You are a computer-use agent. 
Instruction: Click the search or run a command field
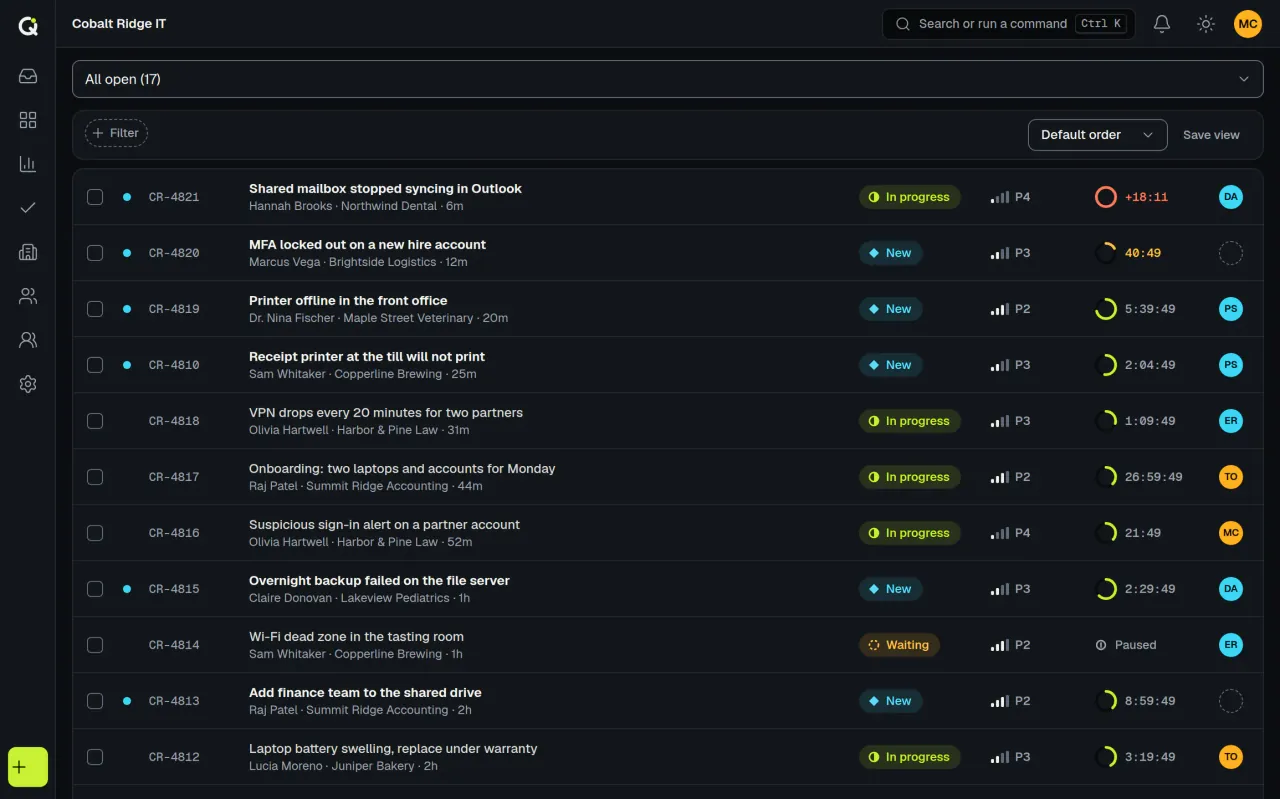pos(1008,24)
